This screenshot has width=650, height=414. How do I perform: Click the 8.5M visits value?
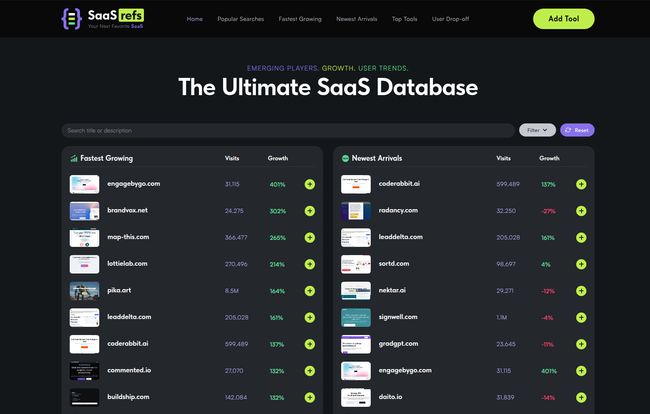232,291
